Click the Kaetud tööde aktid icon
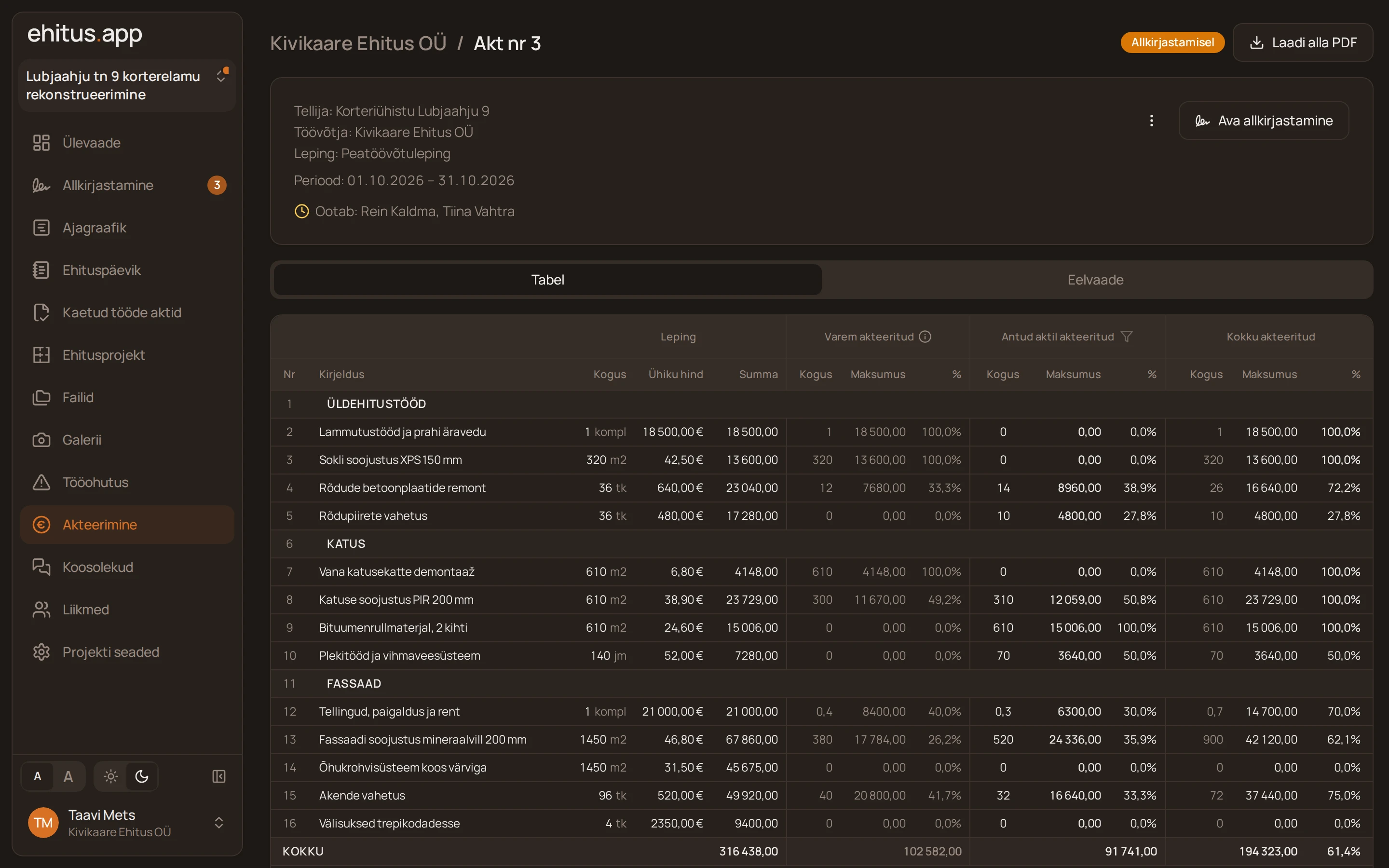The width and height of the screenshot is (1389, 868). coord(41,312)
